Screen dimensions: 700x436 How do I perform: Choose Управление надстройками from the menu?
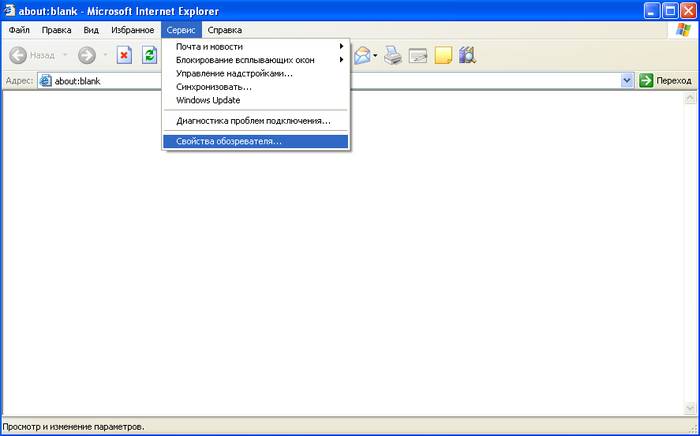click(234, 73)
